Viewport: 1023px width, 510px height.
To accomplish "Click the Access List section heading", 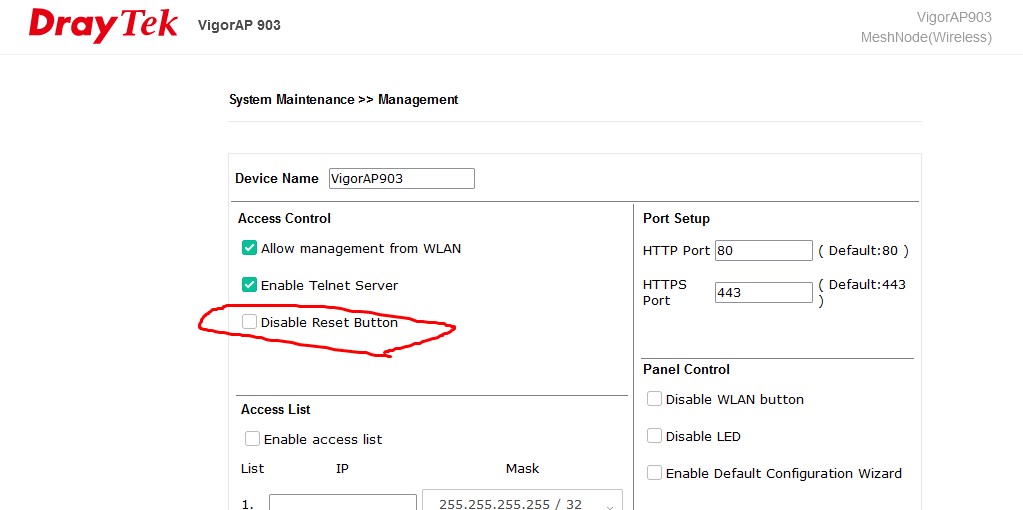I will coord(275,409).
